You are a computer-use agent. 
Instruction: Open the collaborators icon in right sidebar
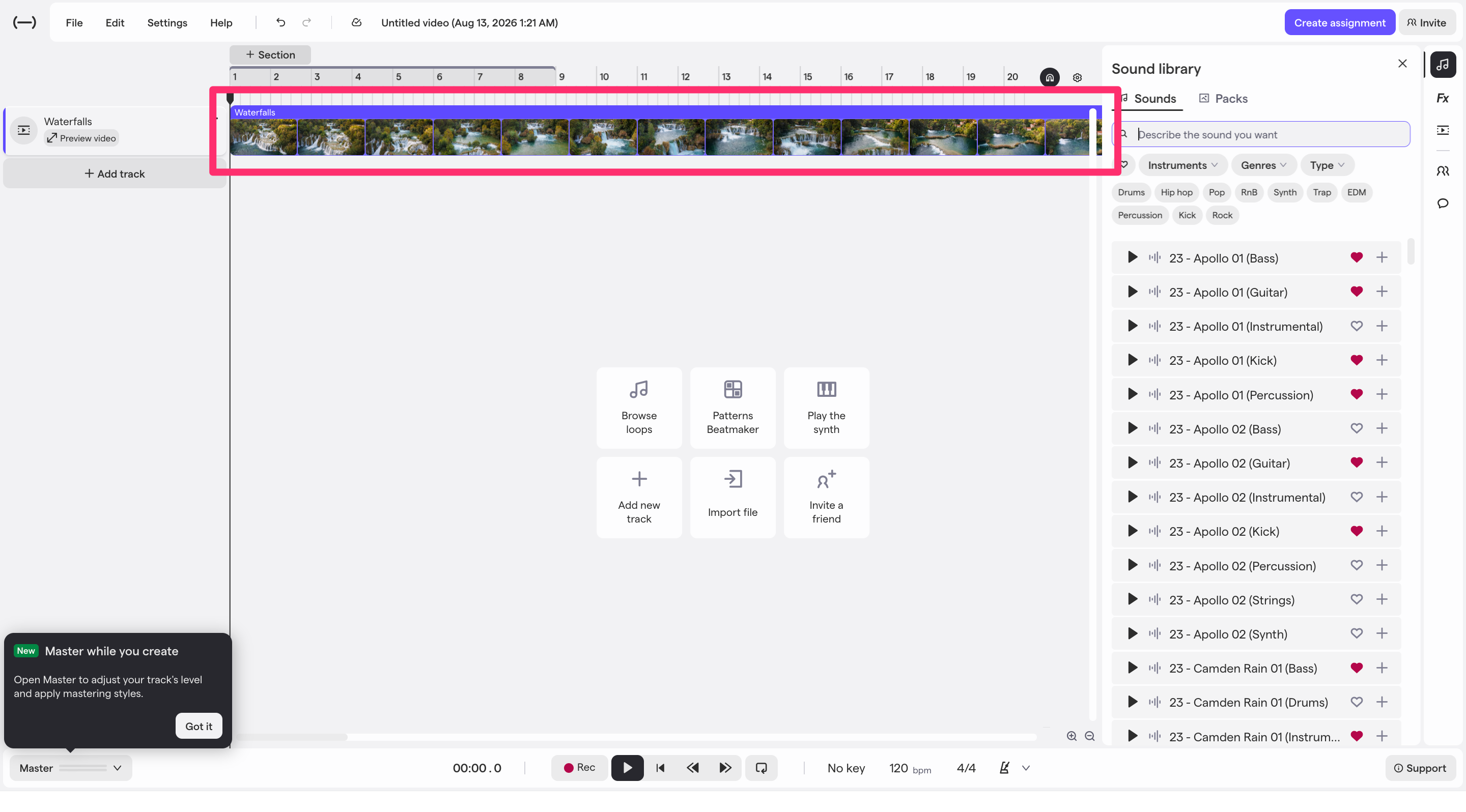click(x=1443, y=170)
